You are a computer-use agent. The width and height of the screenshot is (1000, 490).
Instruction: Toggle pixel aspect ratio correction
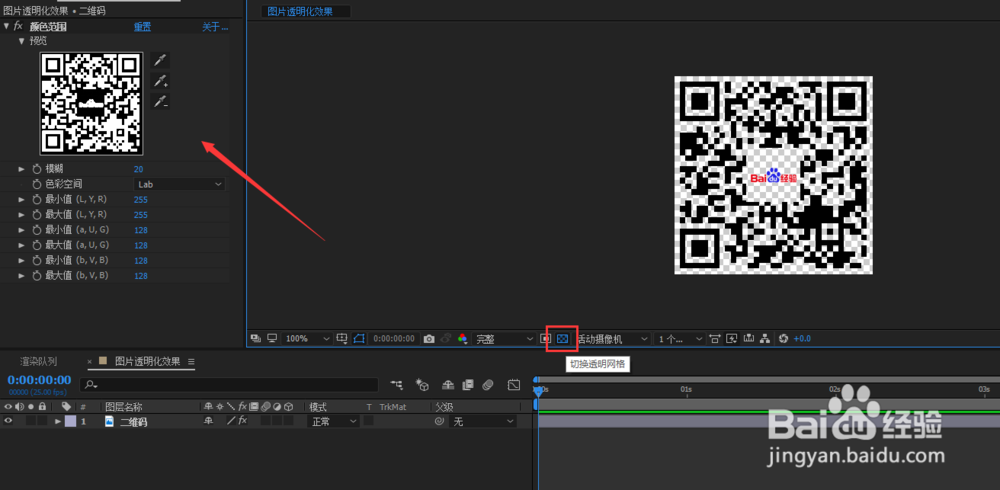point(714,338)
